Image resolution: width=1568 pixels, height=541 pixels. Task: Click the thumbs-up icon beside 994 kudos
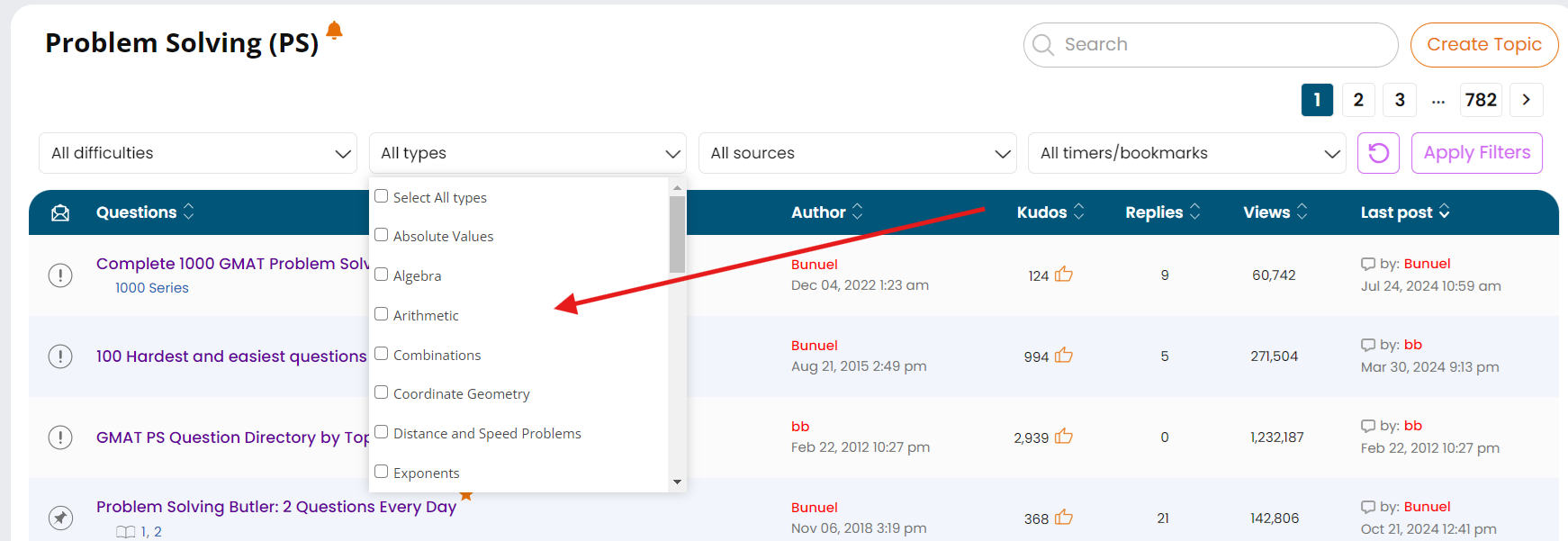1064,356
